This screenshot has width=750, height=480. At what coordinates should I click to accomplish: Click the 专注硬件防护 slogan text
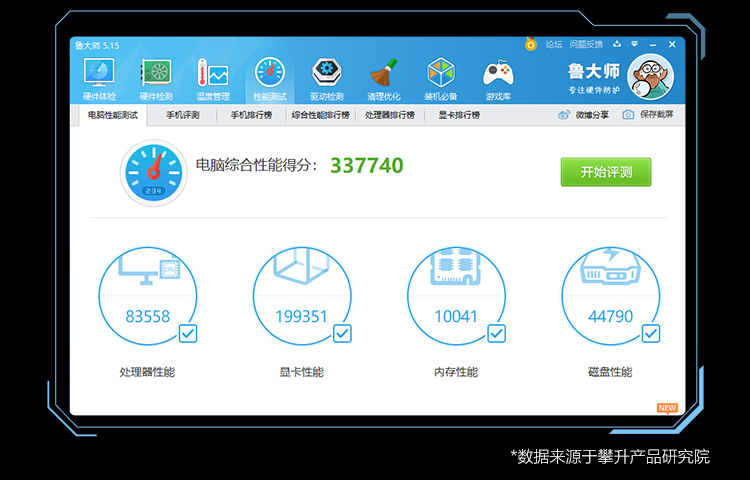[x=594, y=90]
